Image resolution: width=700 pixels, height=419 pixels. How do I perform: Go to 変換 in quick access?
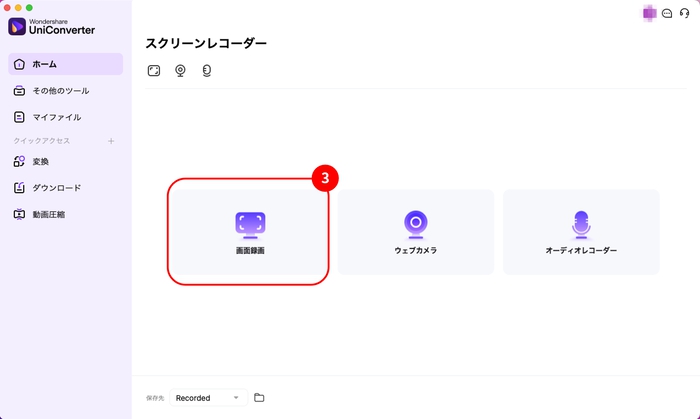pos(65,161)
